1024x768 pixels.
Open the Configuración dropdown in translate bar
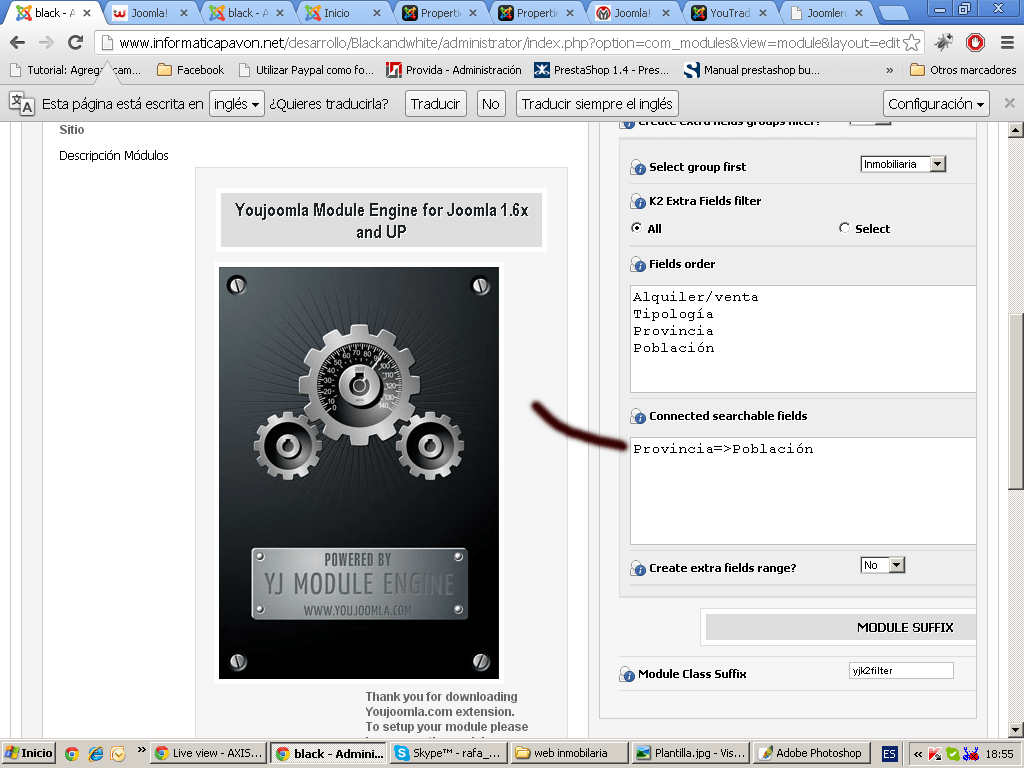click(936, 104)
